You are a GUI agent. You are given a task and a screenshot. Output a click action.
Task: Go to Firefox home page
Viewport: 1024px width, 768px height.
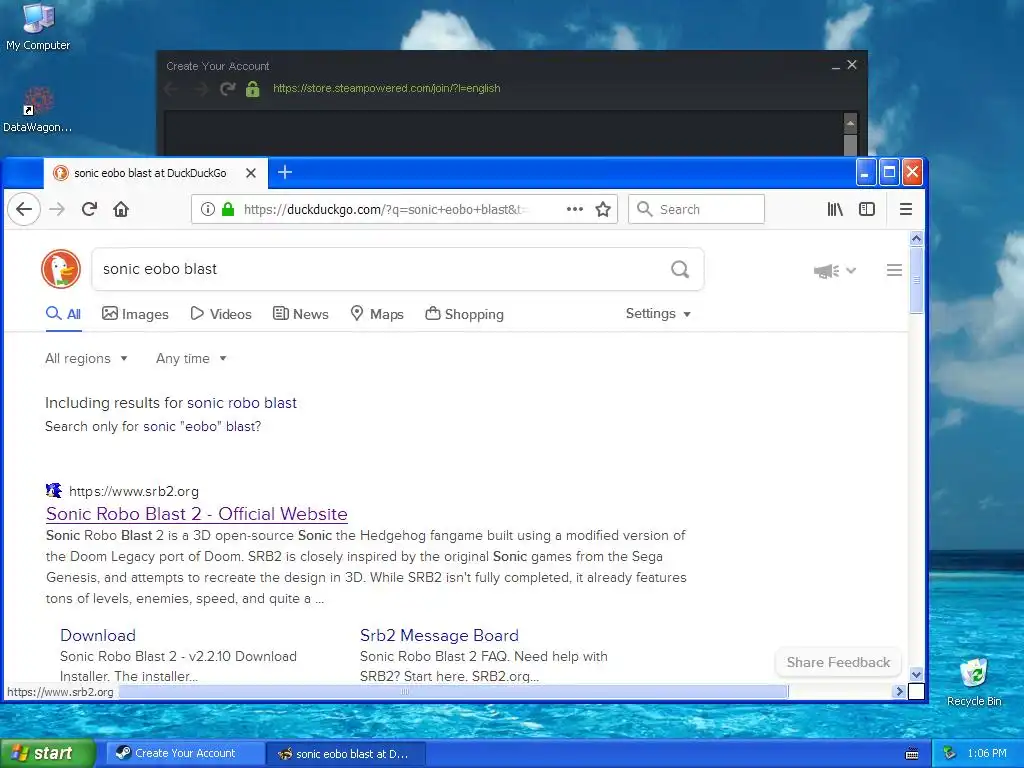tap(121, 209)
